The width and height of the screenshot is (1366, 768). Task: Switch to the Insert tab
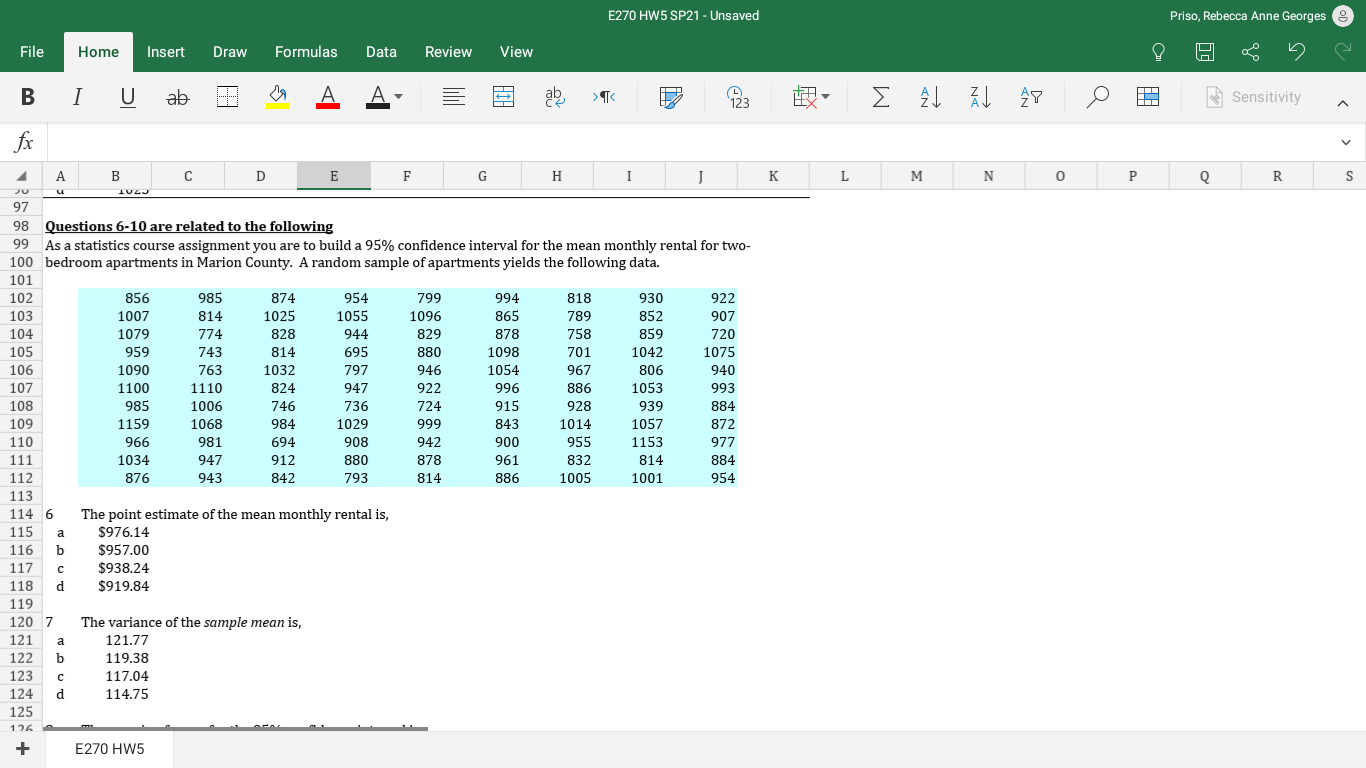(x=166, y=52)
